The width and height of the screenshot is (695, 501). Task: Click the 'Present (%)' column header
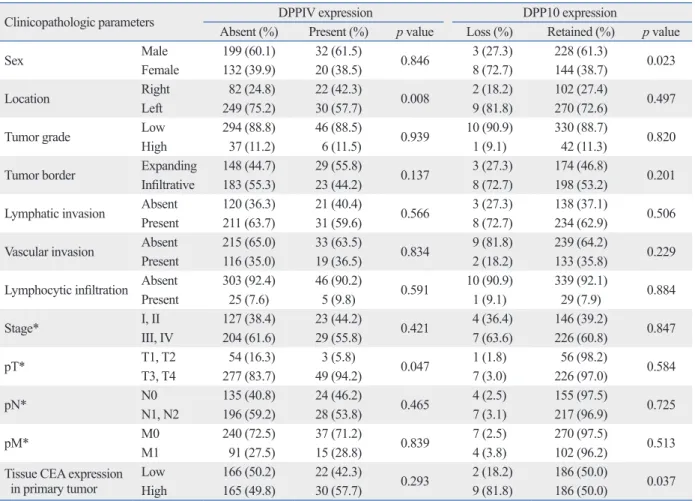pyautogui.click(x=339, y=32)
